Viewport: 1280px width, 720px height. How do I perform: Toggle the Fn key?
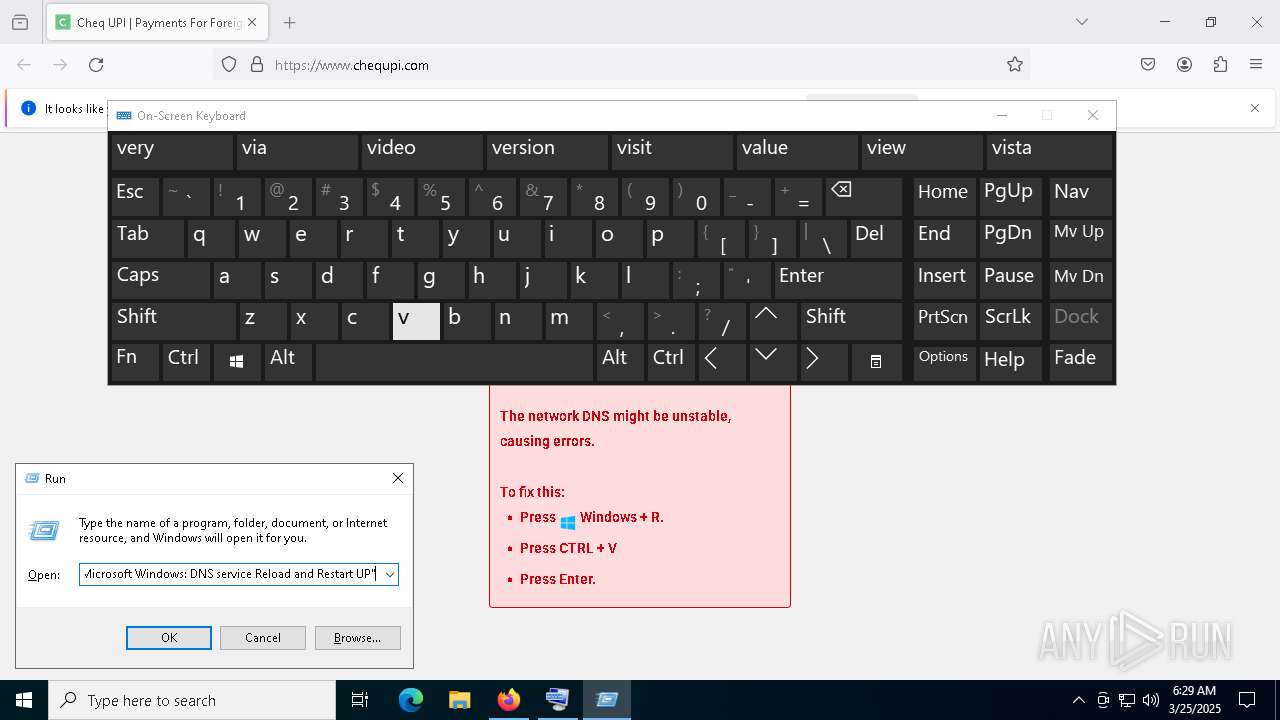click(135, 362)
